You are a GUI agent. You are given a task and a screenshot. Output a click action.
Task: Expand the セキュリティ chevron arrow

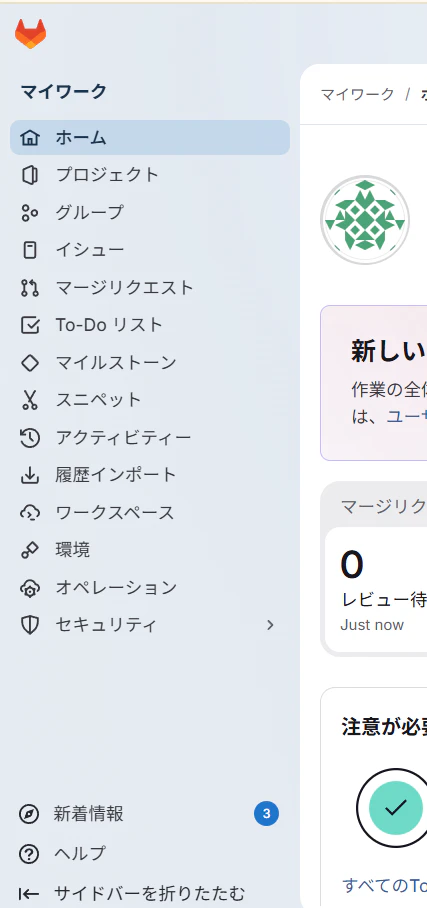coord(270,625)
